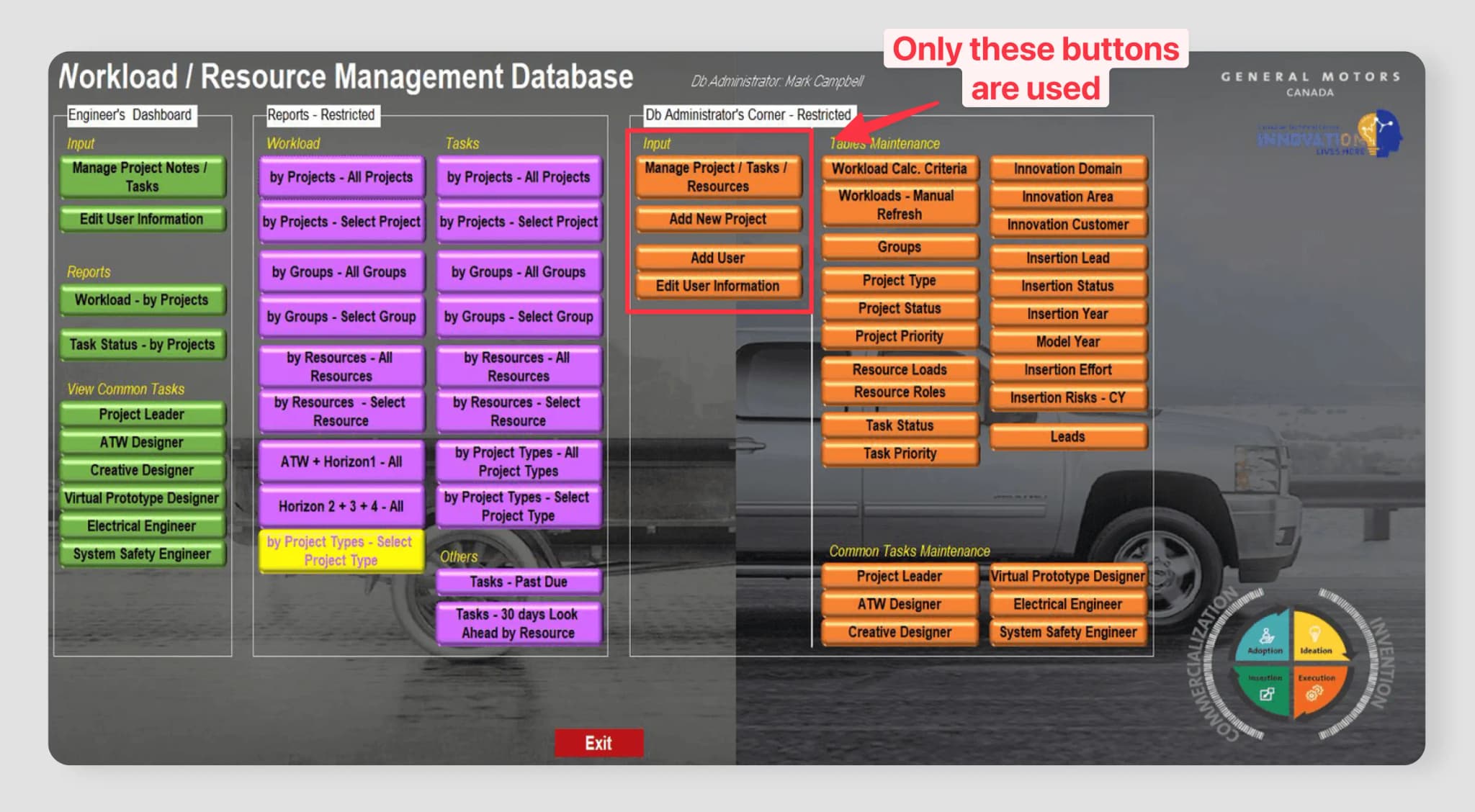Click orange Edit User Information button
Screen dimensions: 1475x812
(718, 286)
